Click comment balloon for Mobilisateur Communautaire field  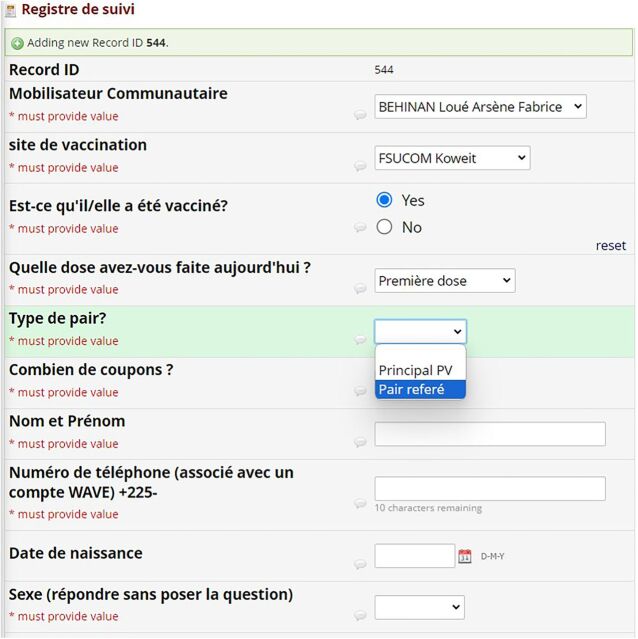click(x=360, y=116)
